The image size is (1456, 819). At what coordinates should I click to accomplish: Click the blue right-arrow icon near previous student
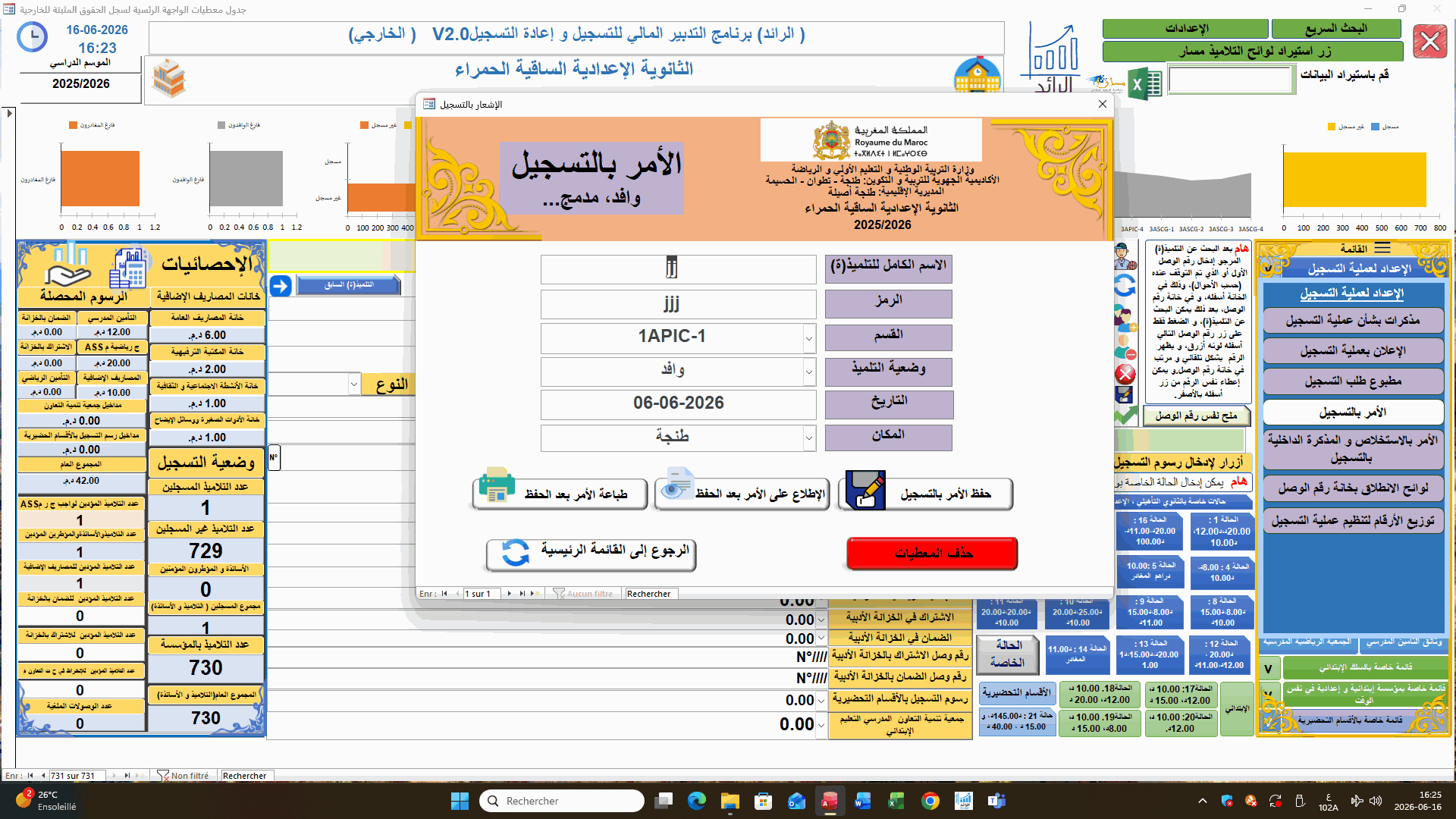[281, 286]
